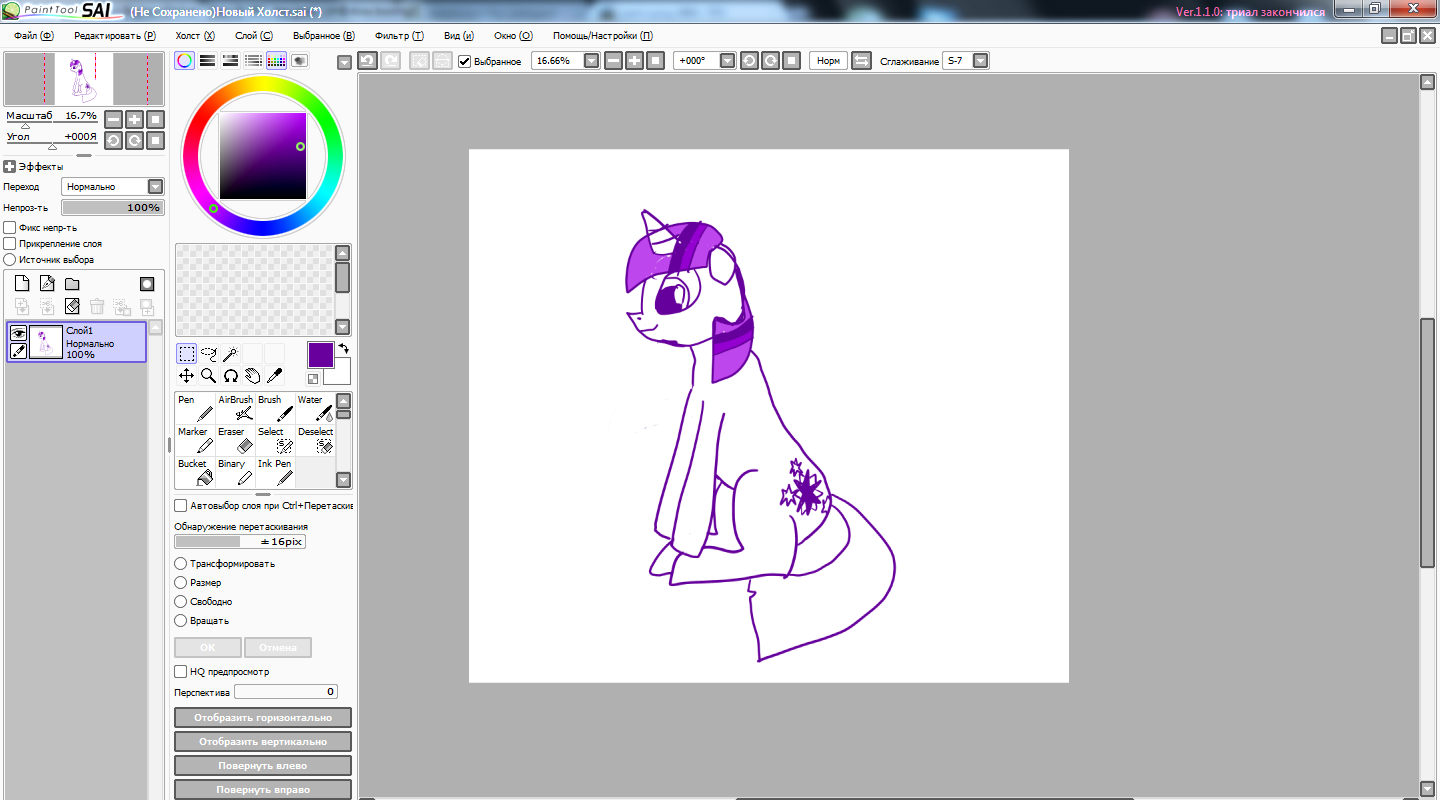
Task: Select the Вращать radio option
Action: click(x=181, y=621)
